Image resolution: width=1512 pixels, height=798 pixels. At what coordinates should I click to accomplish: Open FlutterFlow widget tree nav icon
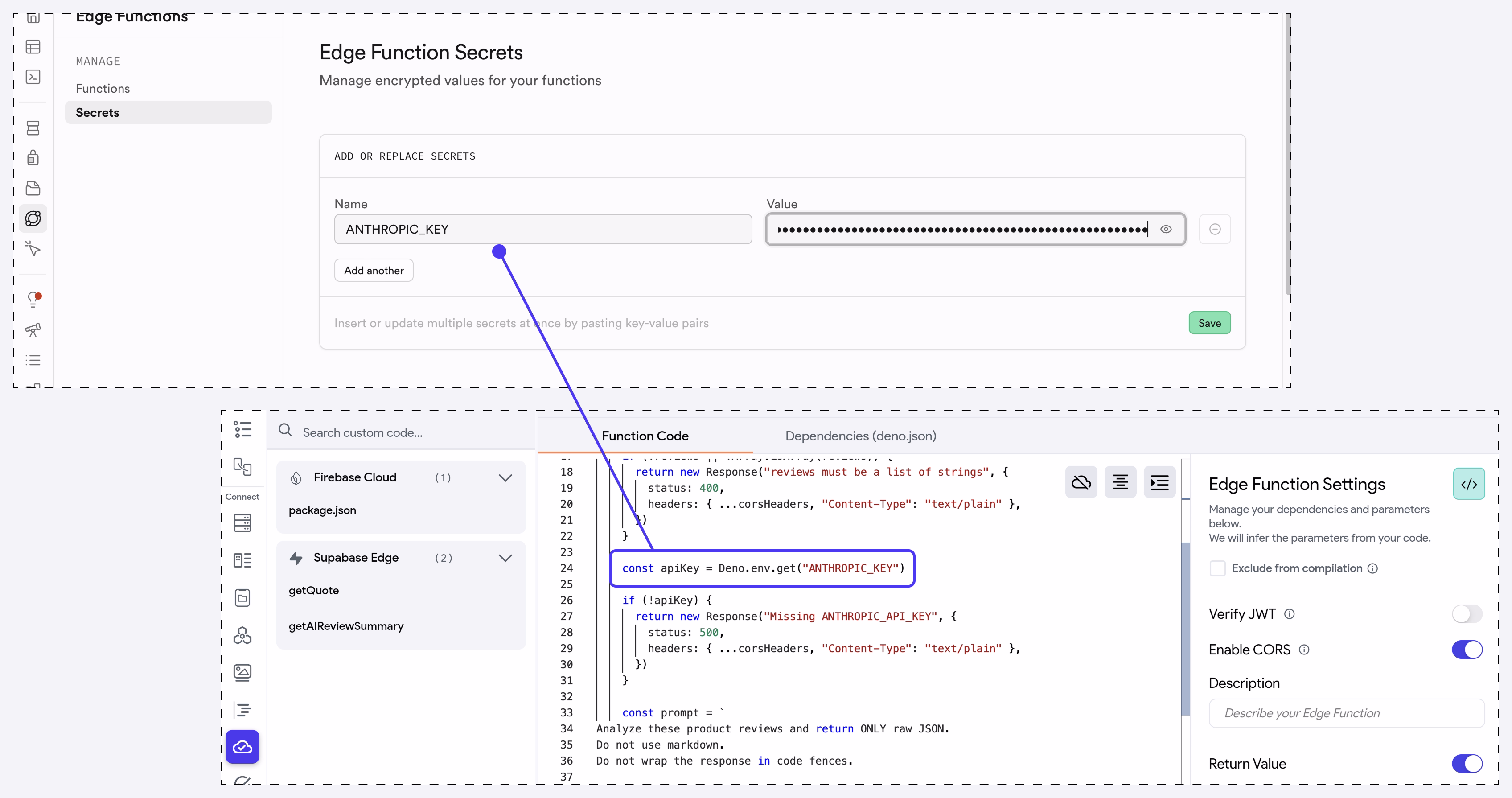click(x=242, y=429)
